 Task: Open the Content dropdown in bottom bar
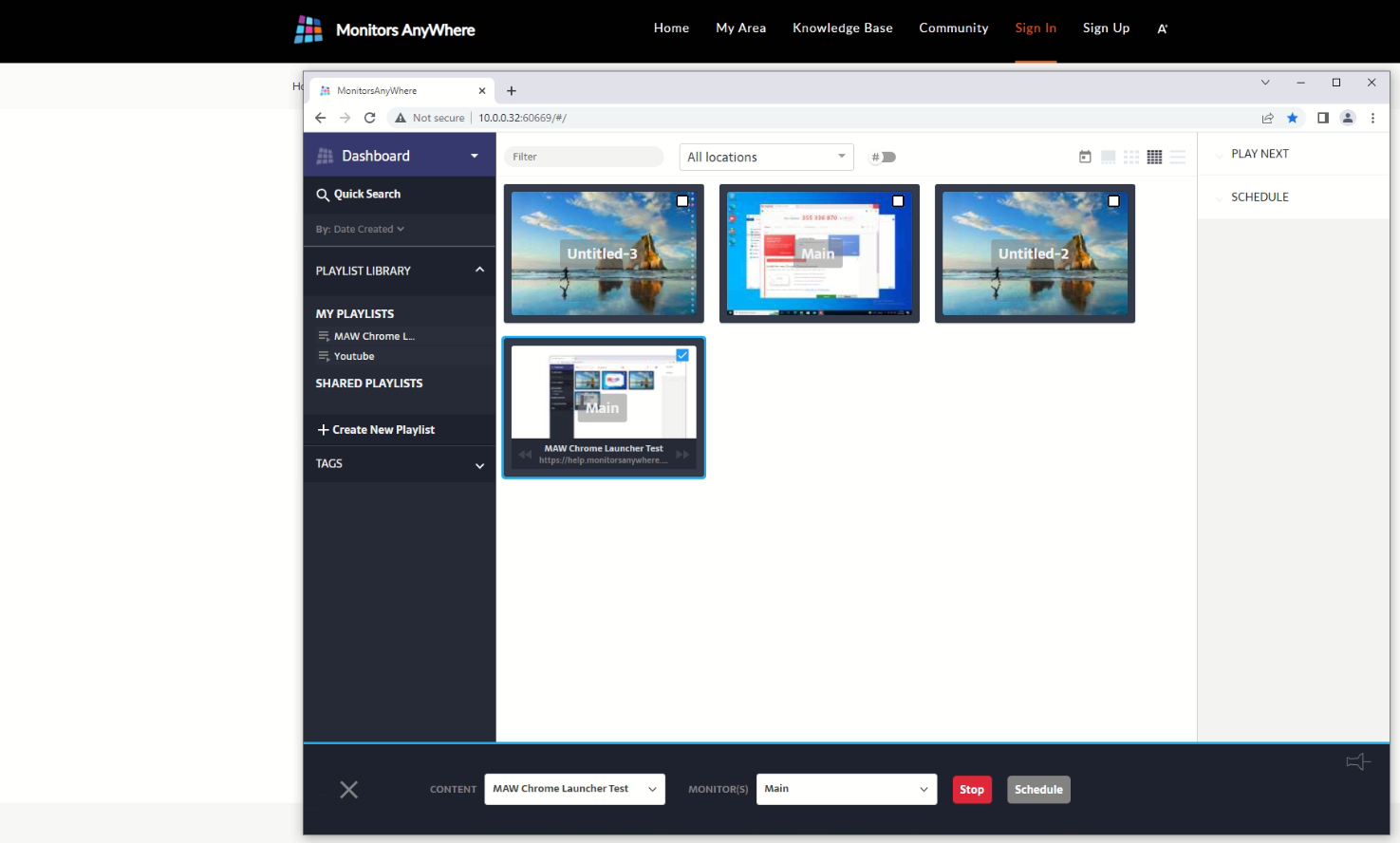point(574,789)
